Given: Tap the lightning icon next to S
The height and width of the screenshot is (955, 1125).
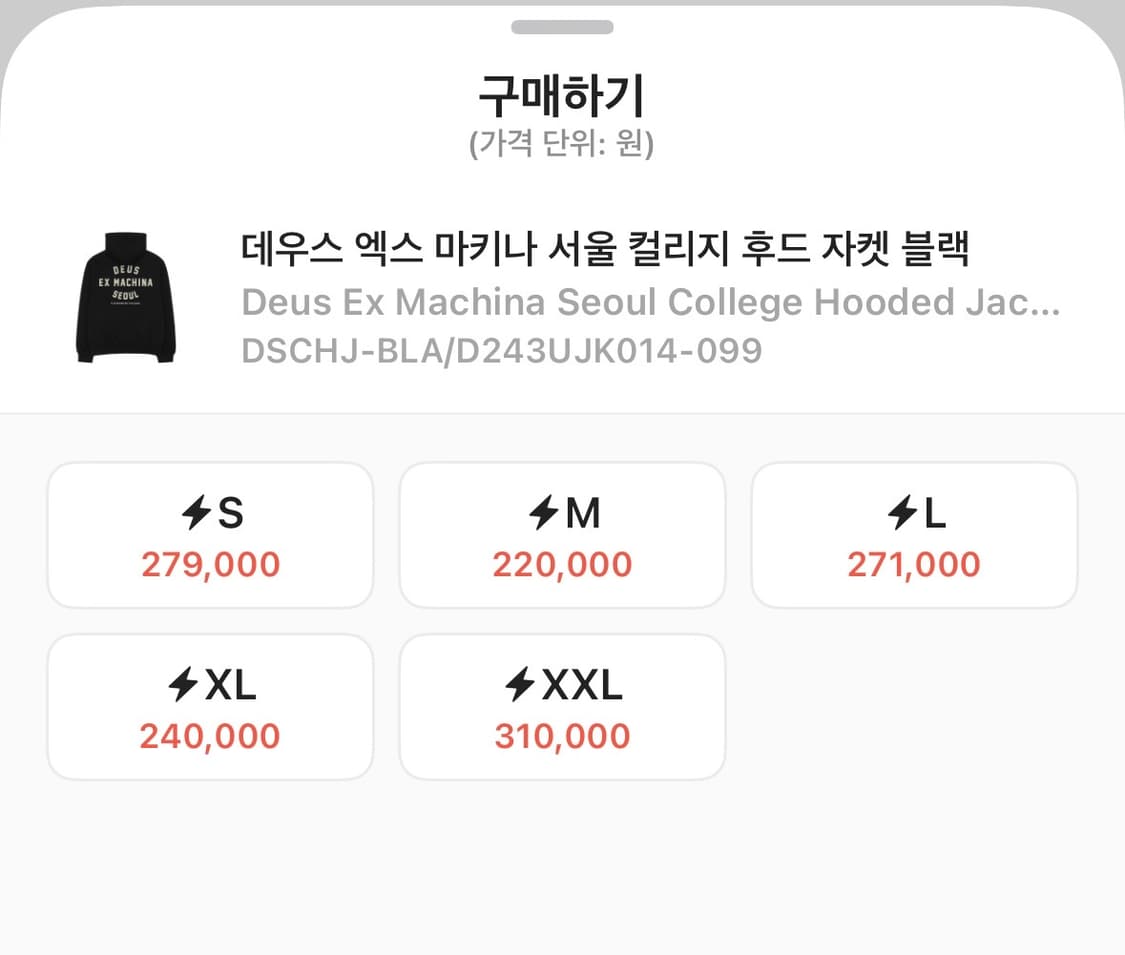Looking at the screenshot, I should tap(197, 514).
